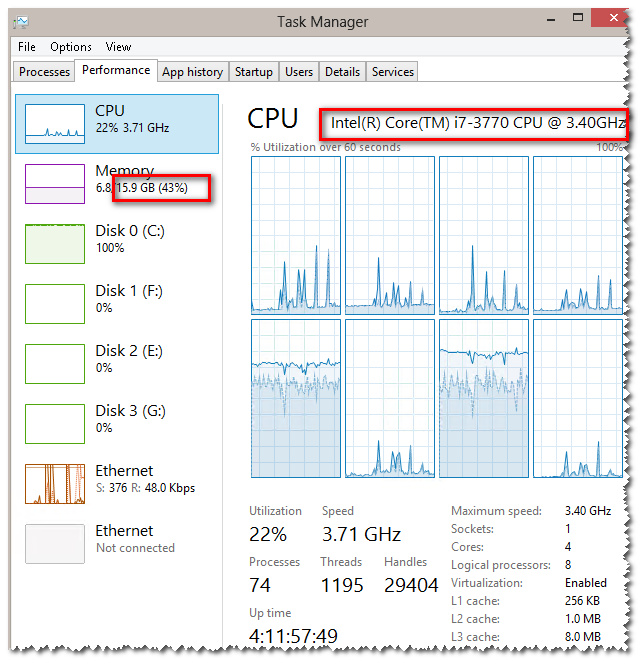This screenshot has width=644, height=665.
Task: Click the Maximum speed 3.40 GHz value
Action: tap(588, 511)
